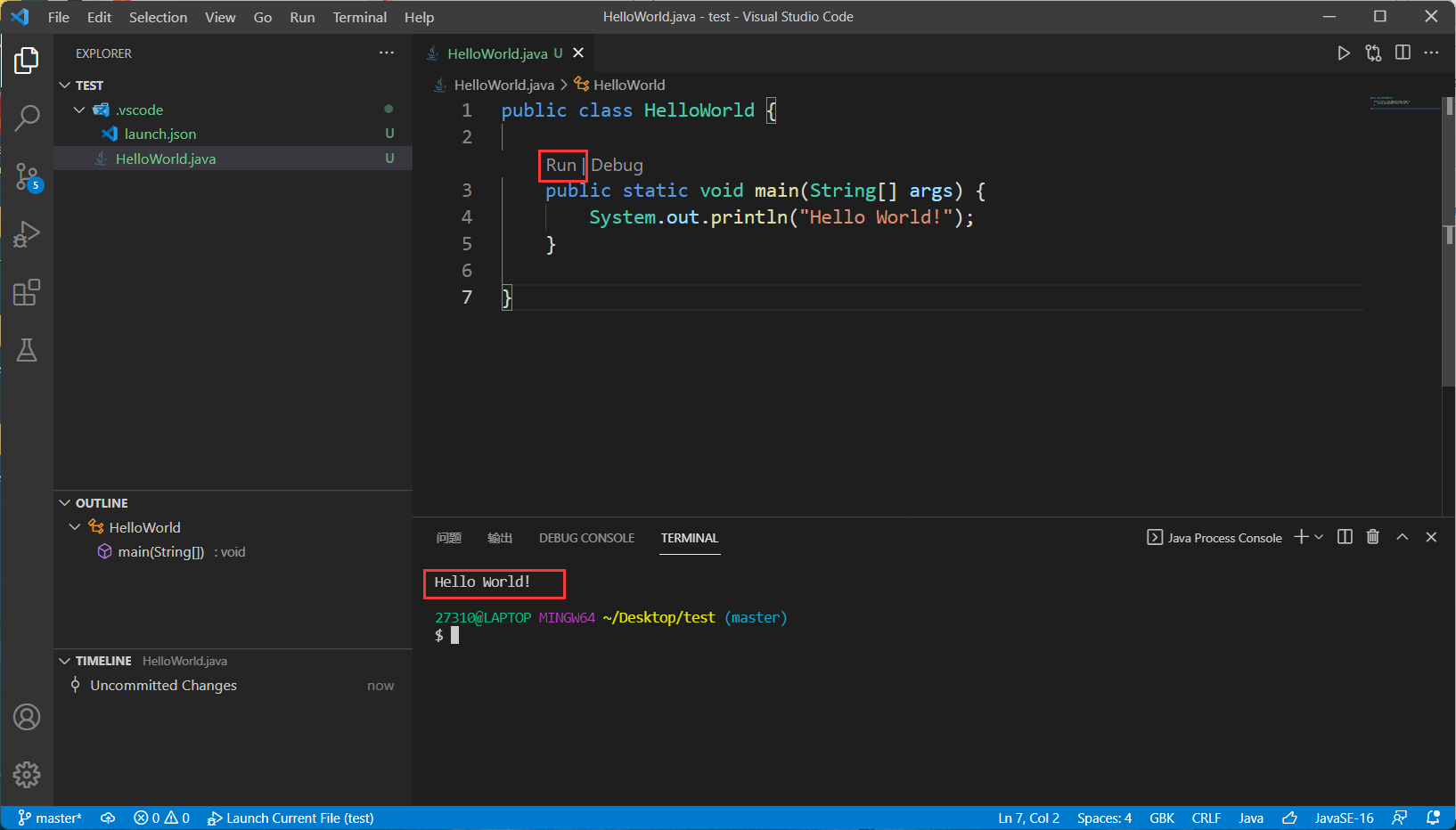Image resolution: width=1456 pixels, height=830 pixels.
Task: Open the Extensions view
Action: [x=27, y=292]
